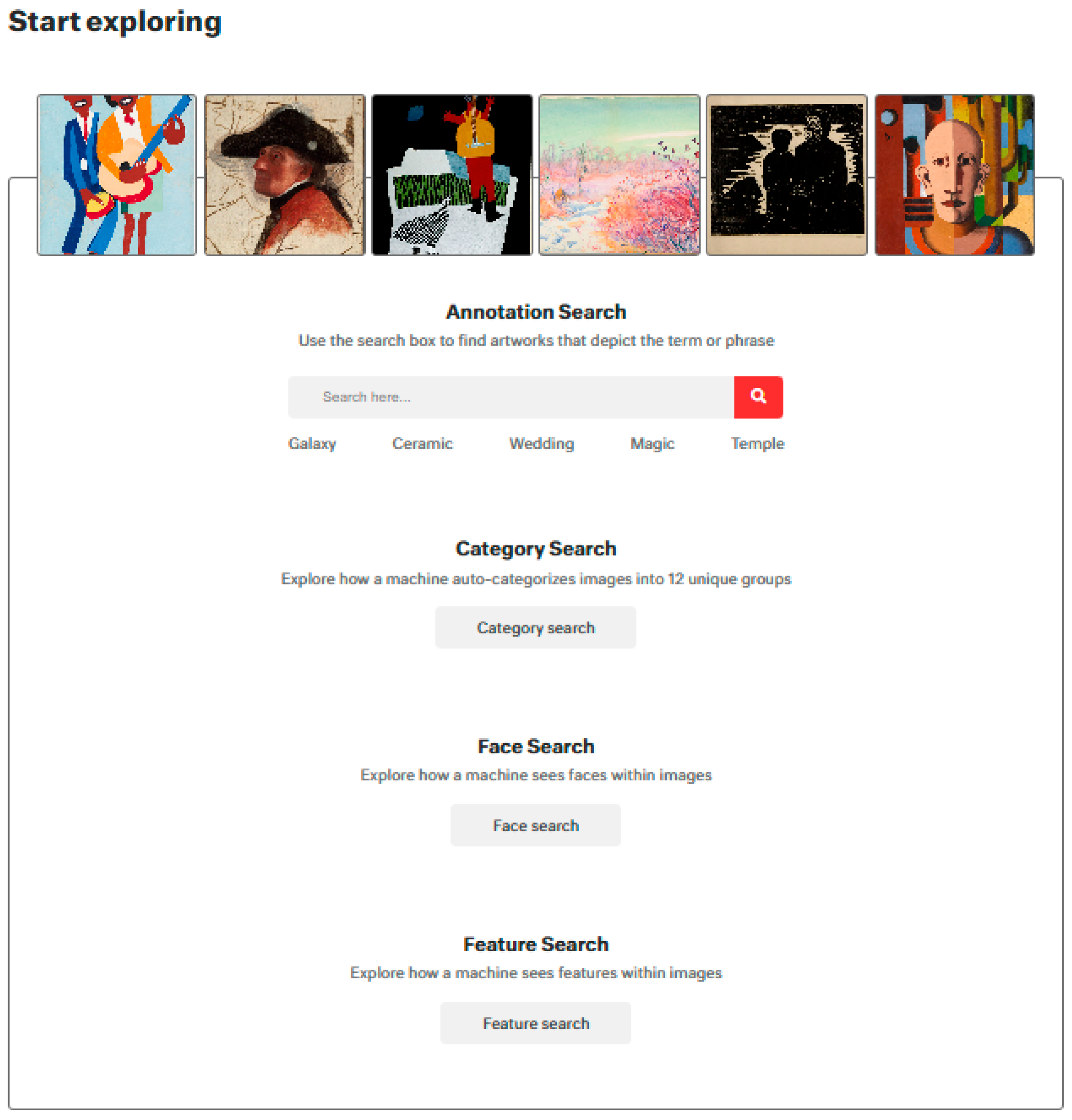Image resolution: width=1072 pixels, height=1120 pixels.
Task: Choose the Temple suggested search term
Action: click(758, 444)
